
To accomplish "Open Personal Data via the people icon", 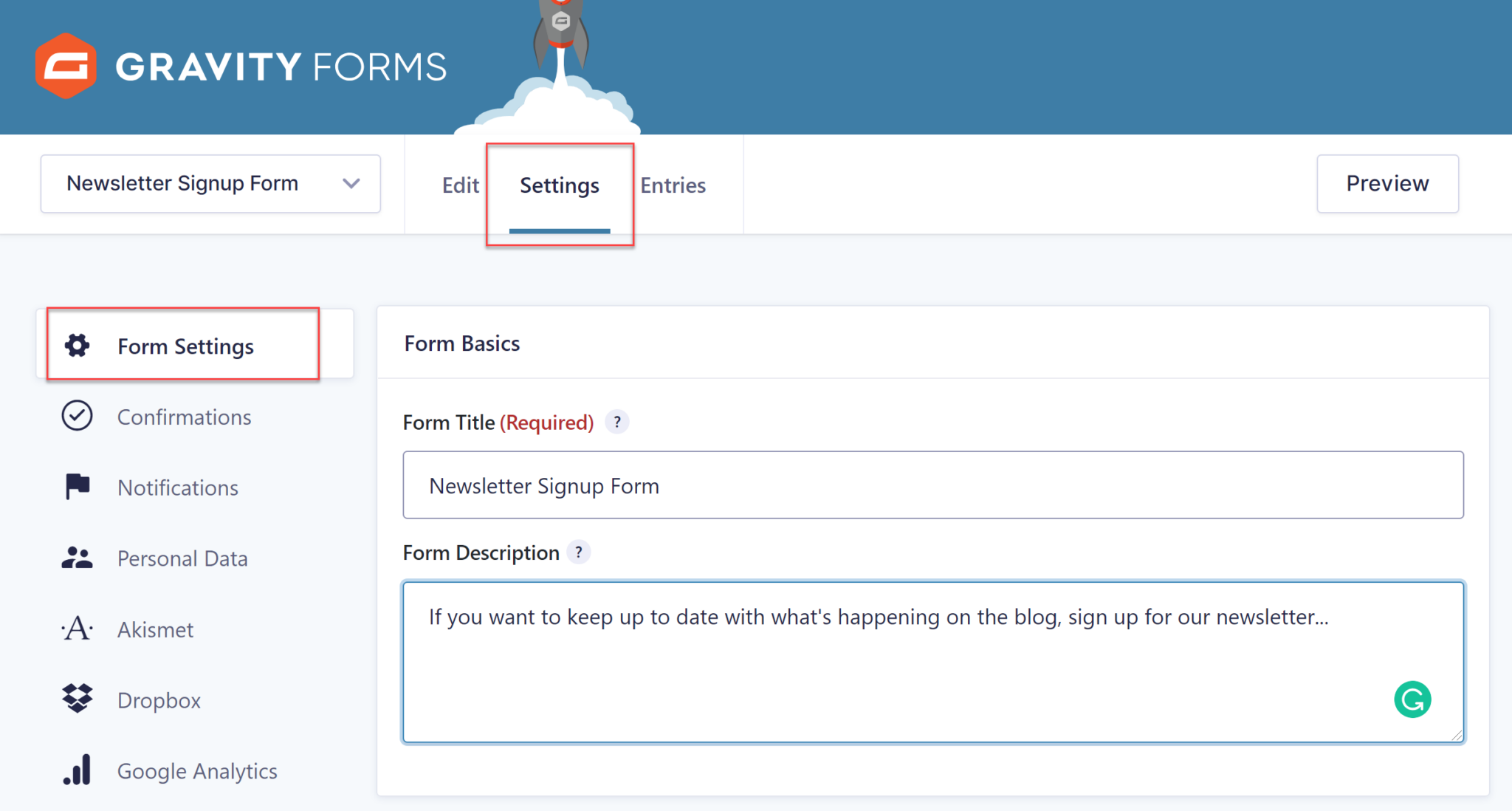I will tap(77, 558).
